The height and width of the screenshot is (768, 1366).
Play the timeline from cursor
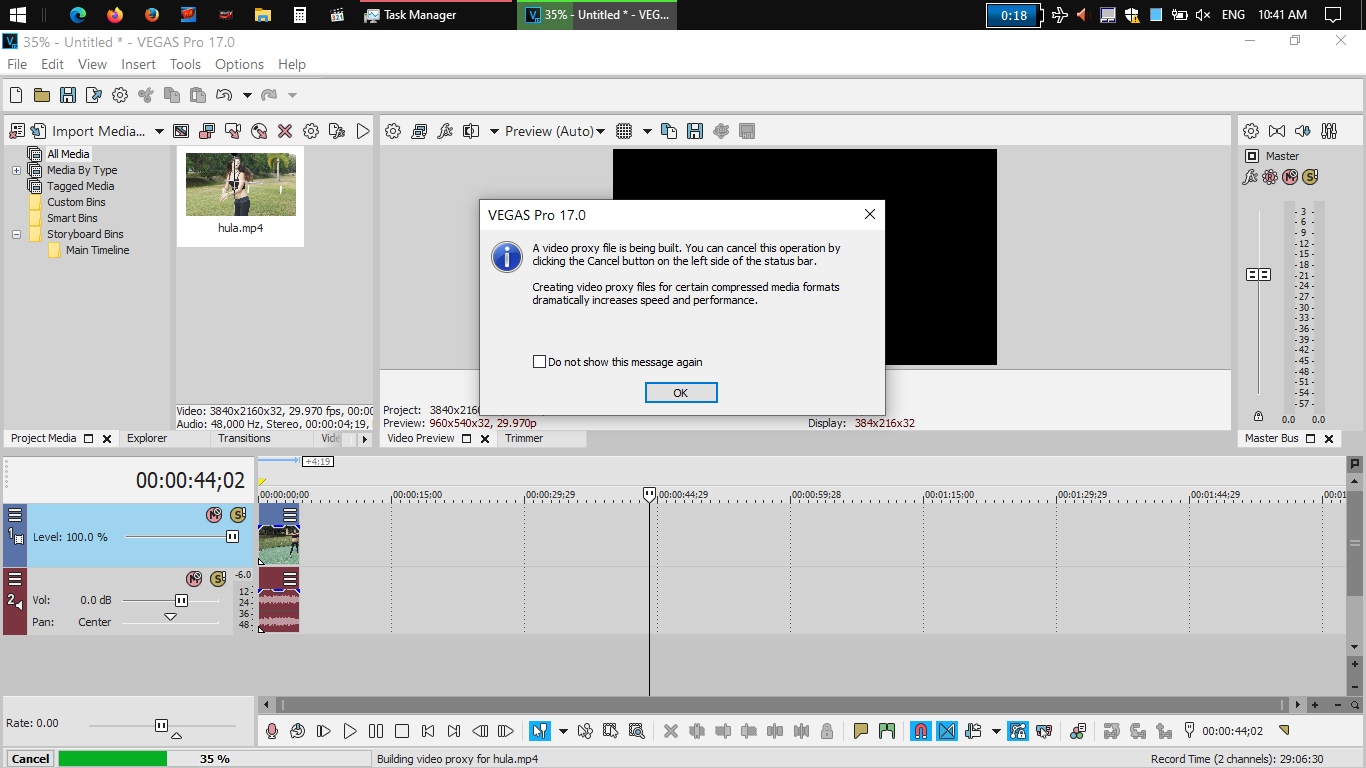[350, 731]
